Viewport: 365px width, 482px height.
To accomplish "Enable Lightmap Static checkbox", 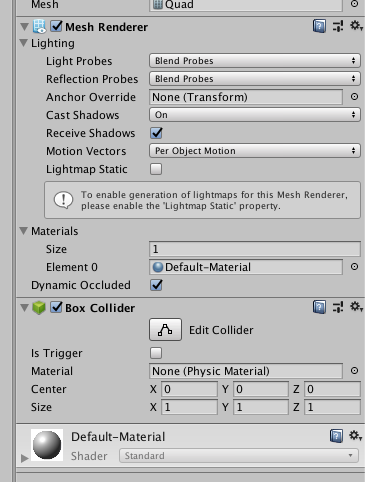I will [156, 169].
